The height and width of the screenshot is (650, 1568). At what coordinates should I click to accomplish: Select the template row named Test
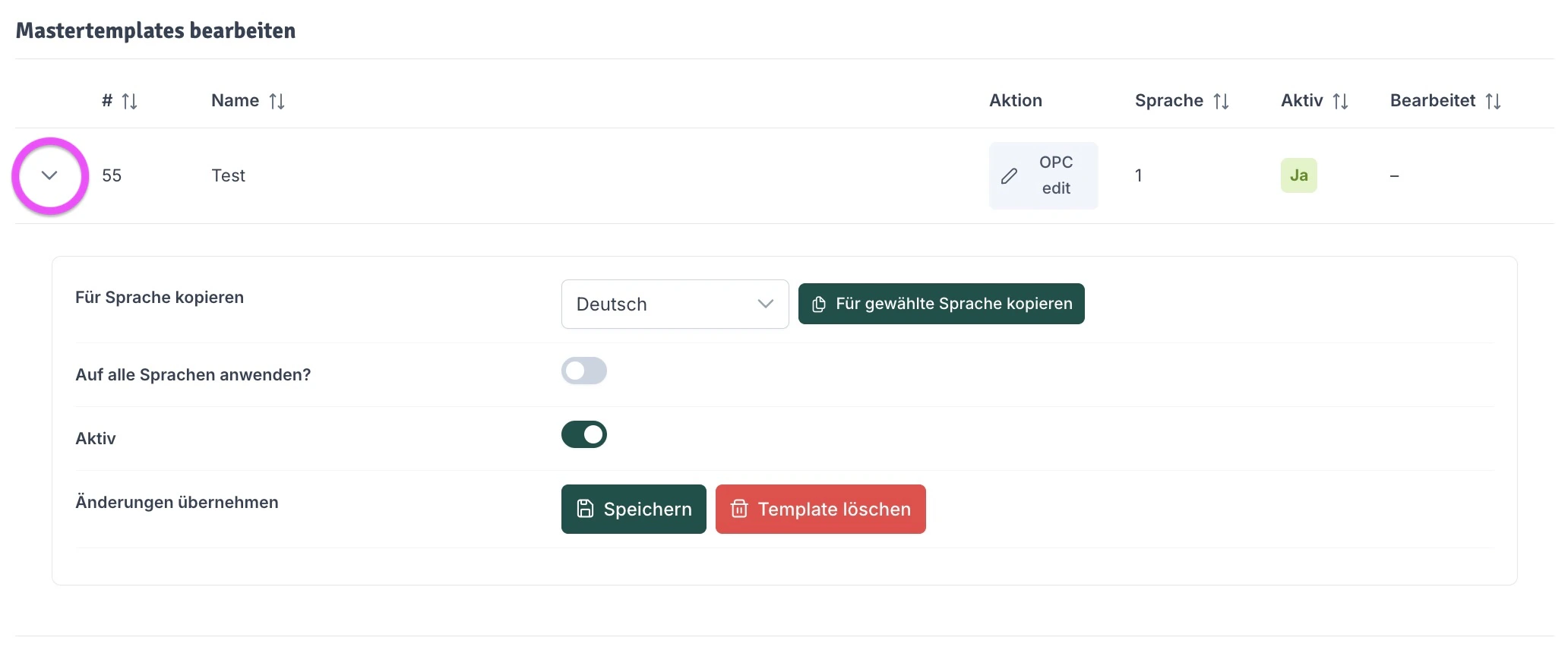[x=228, y=175]
